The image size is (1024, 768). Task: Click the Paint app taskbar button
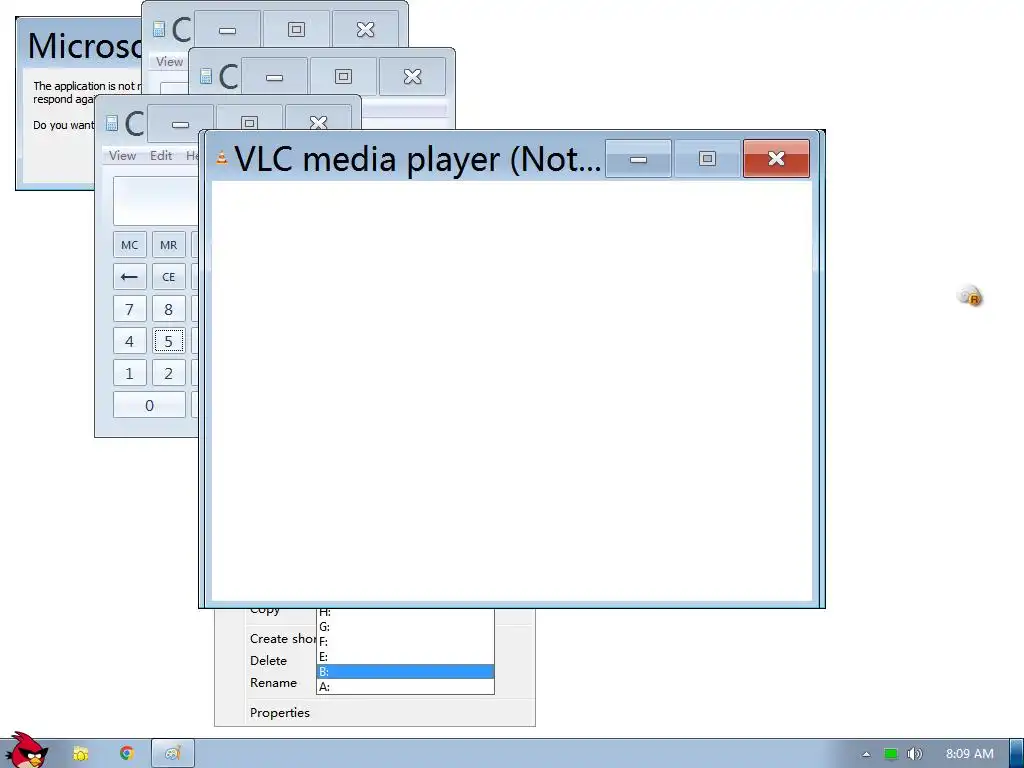tap(172, 754)
